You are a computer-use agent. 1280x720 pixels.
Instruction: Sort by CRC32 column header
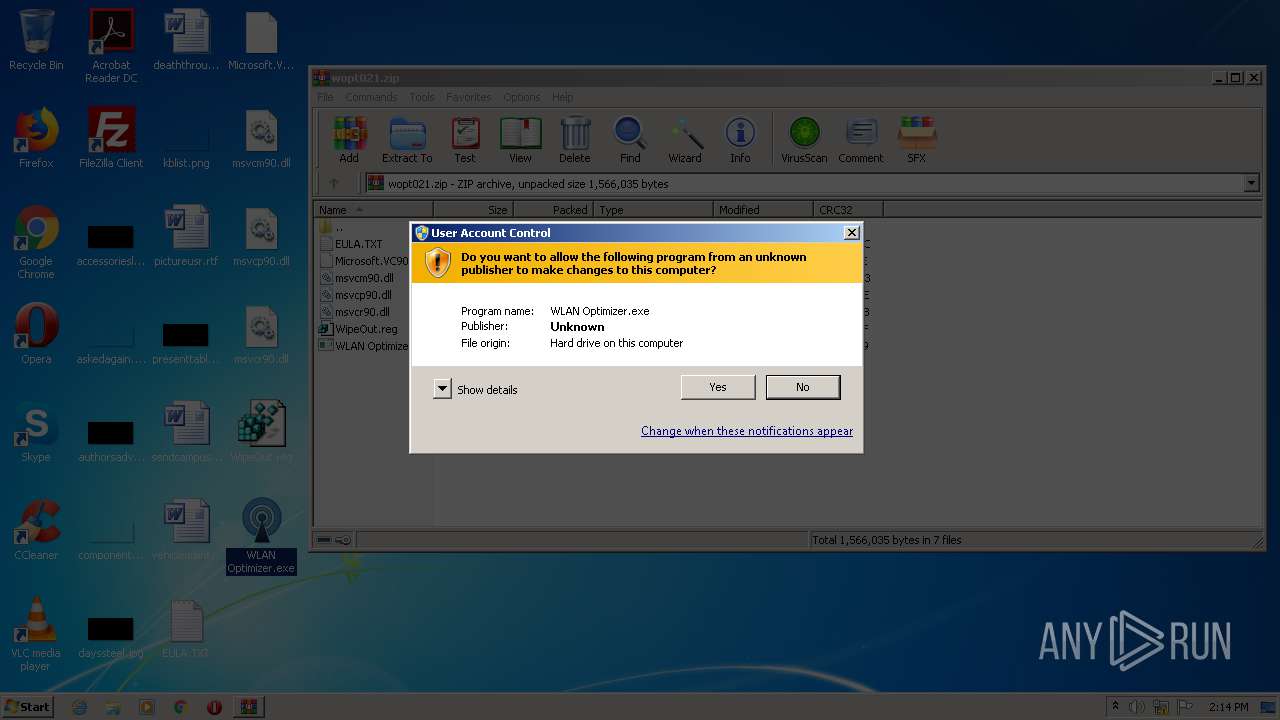(x=848, y=209)
